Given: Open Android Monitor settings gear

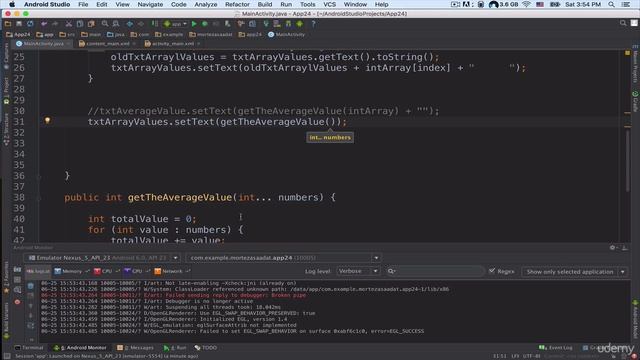Looking at the screenshot, I should 612,247.
